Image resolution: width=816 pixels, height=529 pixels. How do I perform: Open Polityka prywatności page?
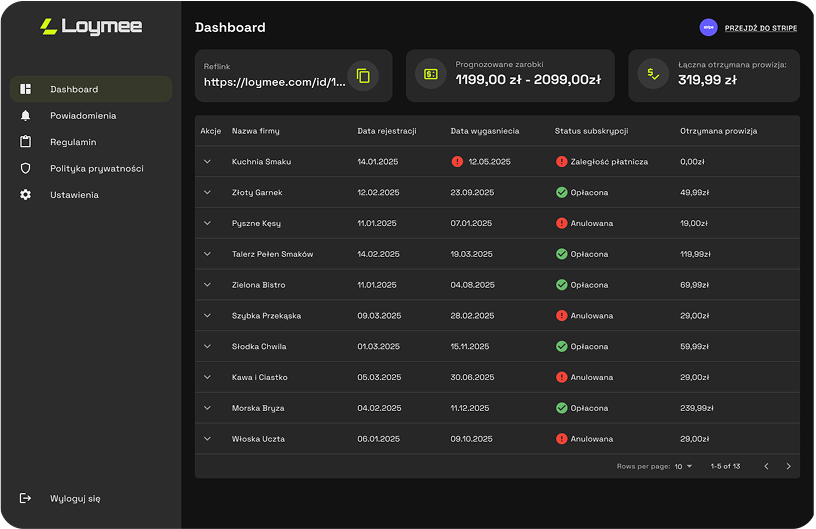[97, 169]
